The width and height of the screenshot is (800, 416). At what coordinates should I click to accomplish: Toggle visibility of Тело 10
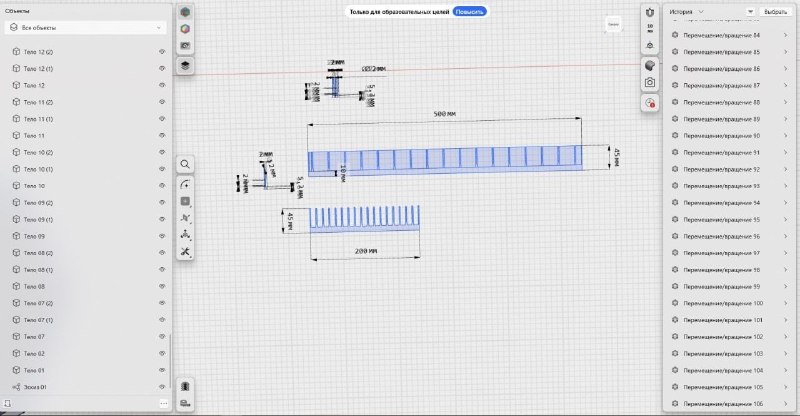coord(162,186)
